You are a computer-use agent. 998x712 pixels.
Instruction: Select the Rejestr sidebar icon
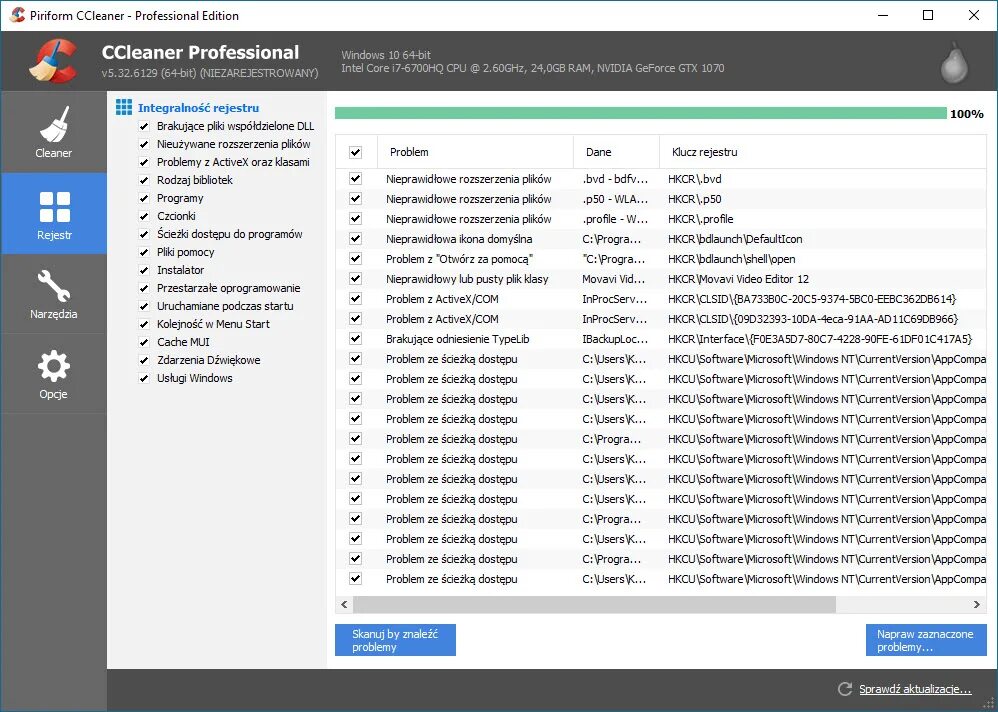(x=55, y=207)
